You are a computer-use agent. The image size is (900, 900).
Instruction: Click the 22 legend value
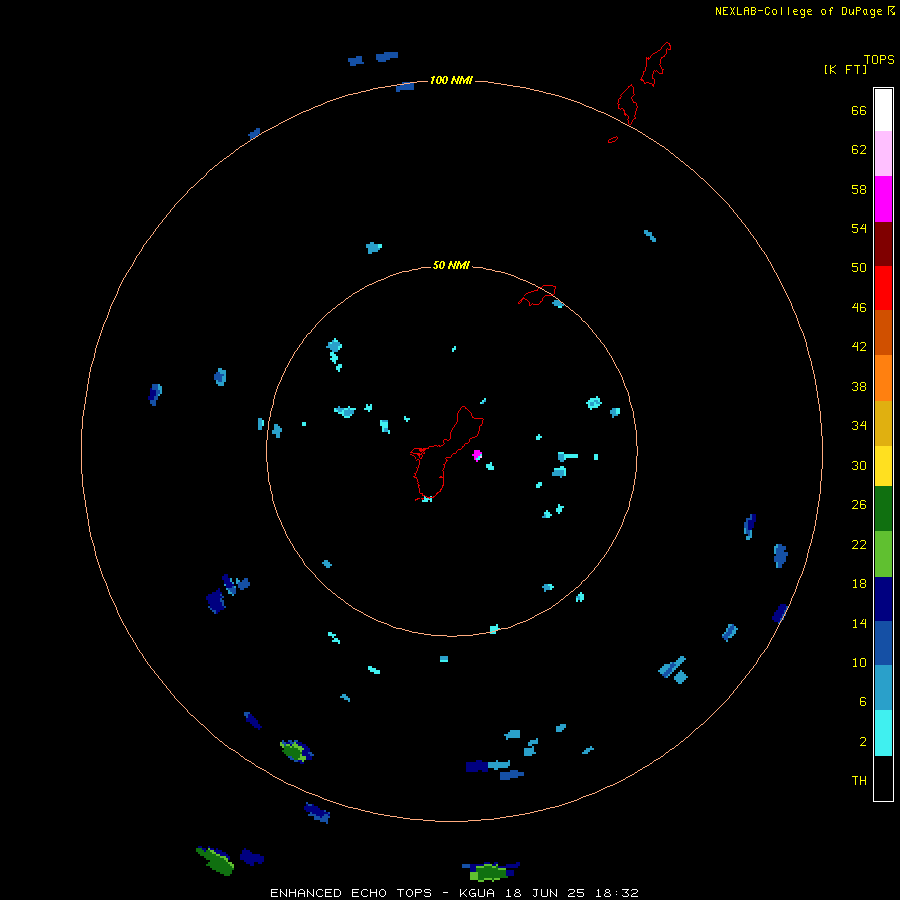coord(859,544)
